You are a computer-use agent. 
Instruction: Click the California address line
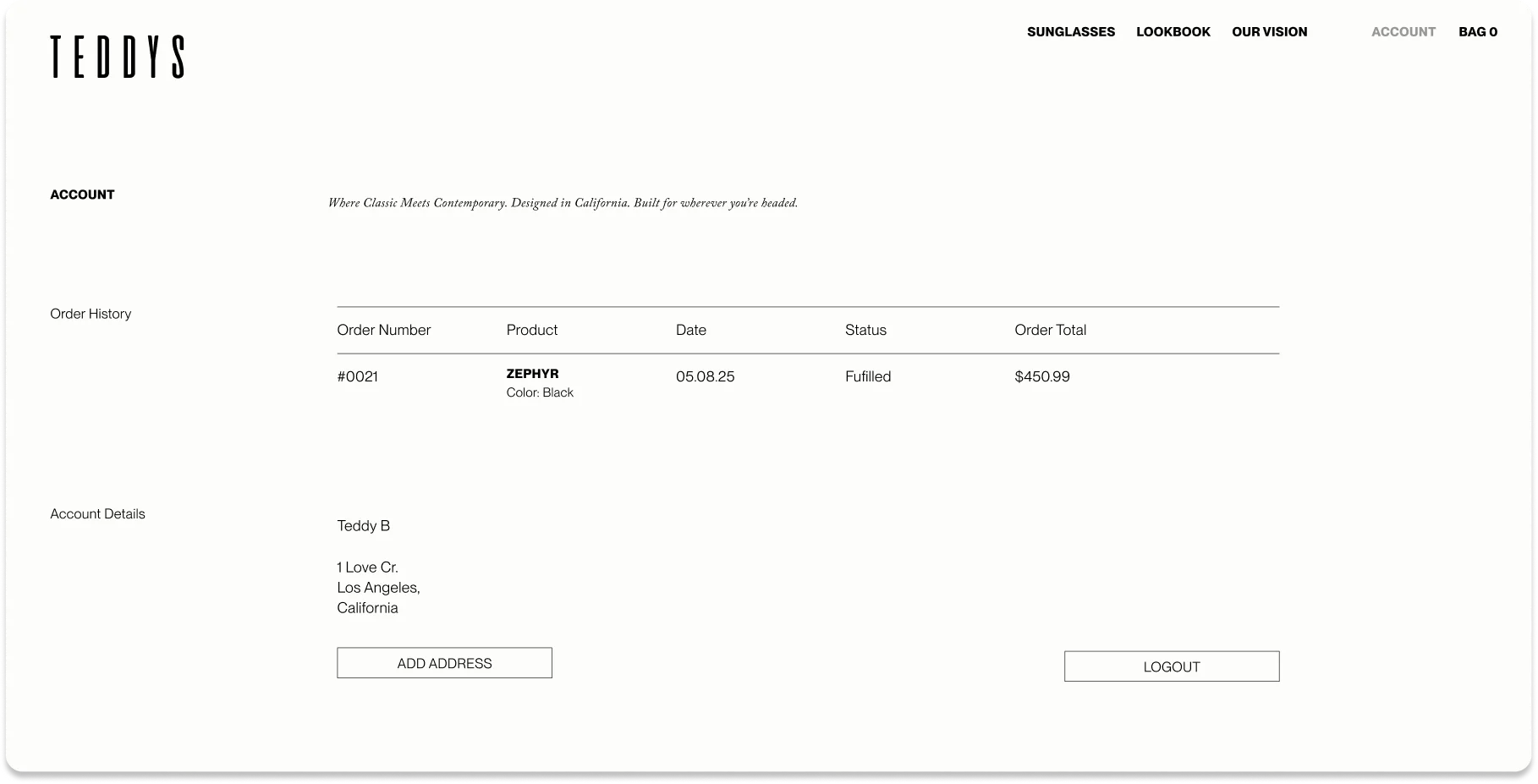click(367, 608)
